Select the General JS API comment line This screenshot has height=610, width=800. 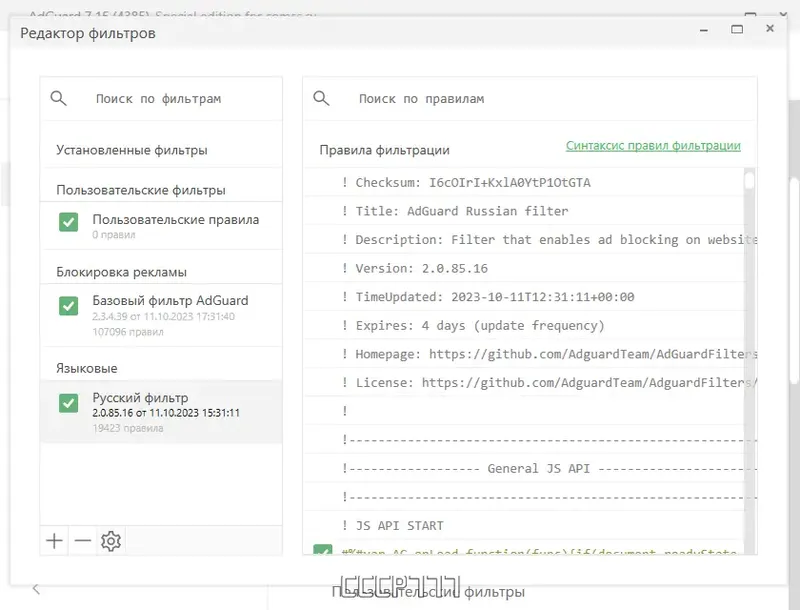(524, 468)
